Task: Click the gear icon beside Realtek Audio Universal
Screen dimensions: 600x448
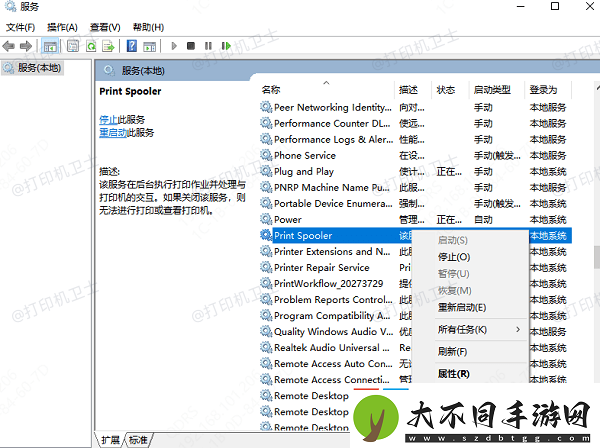Action: (x=266, y=347)
